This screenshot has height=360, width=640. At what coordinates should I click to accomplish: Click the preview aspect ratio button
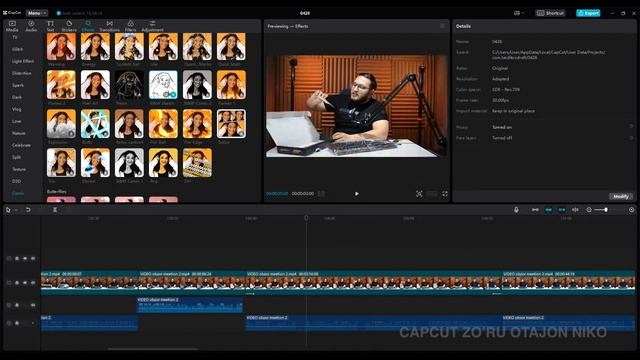pyautogui.click(x=432, y=194)
